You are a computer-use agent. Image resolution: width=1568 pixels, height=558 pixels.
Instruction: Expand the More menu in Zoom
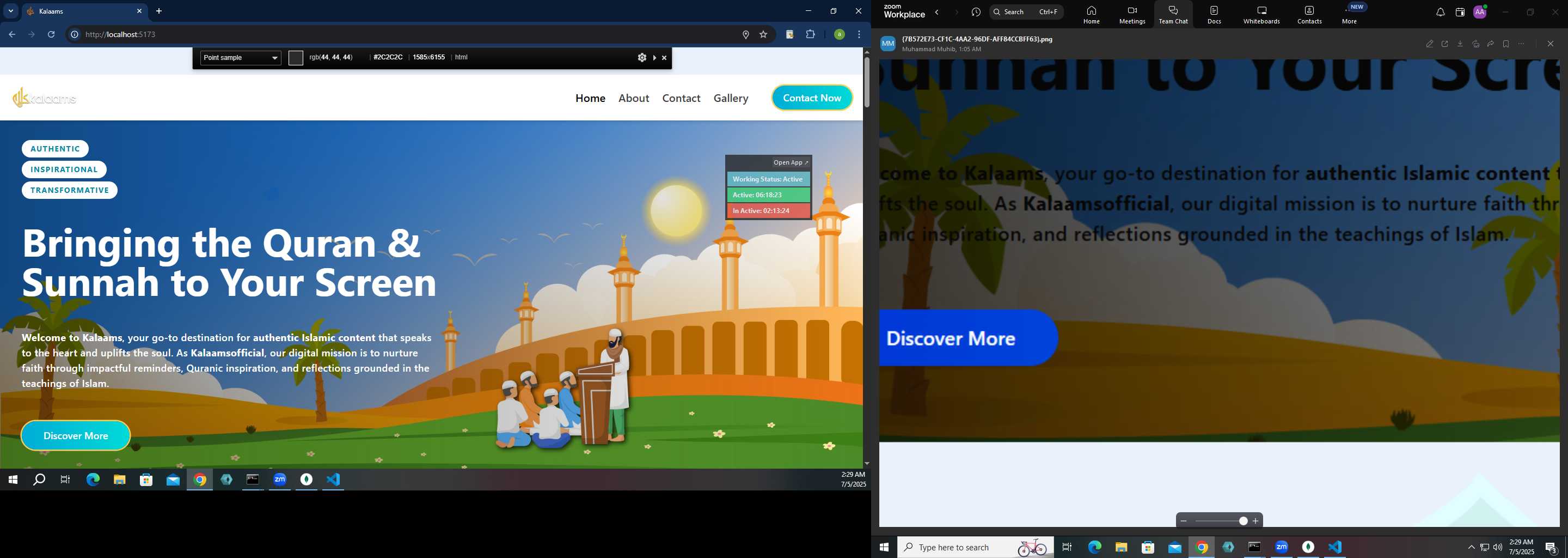coord(1350,15)
